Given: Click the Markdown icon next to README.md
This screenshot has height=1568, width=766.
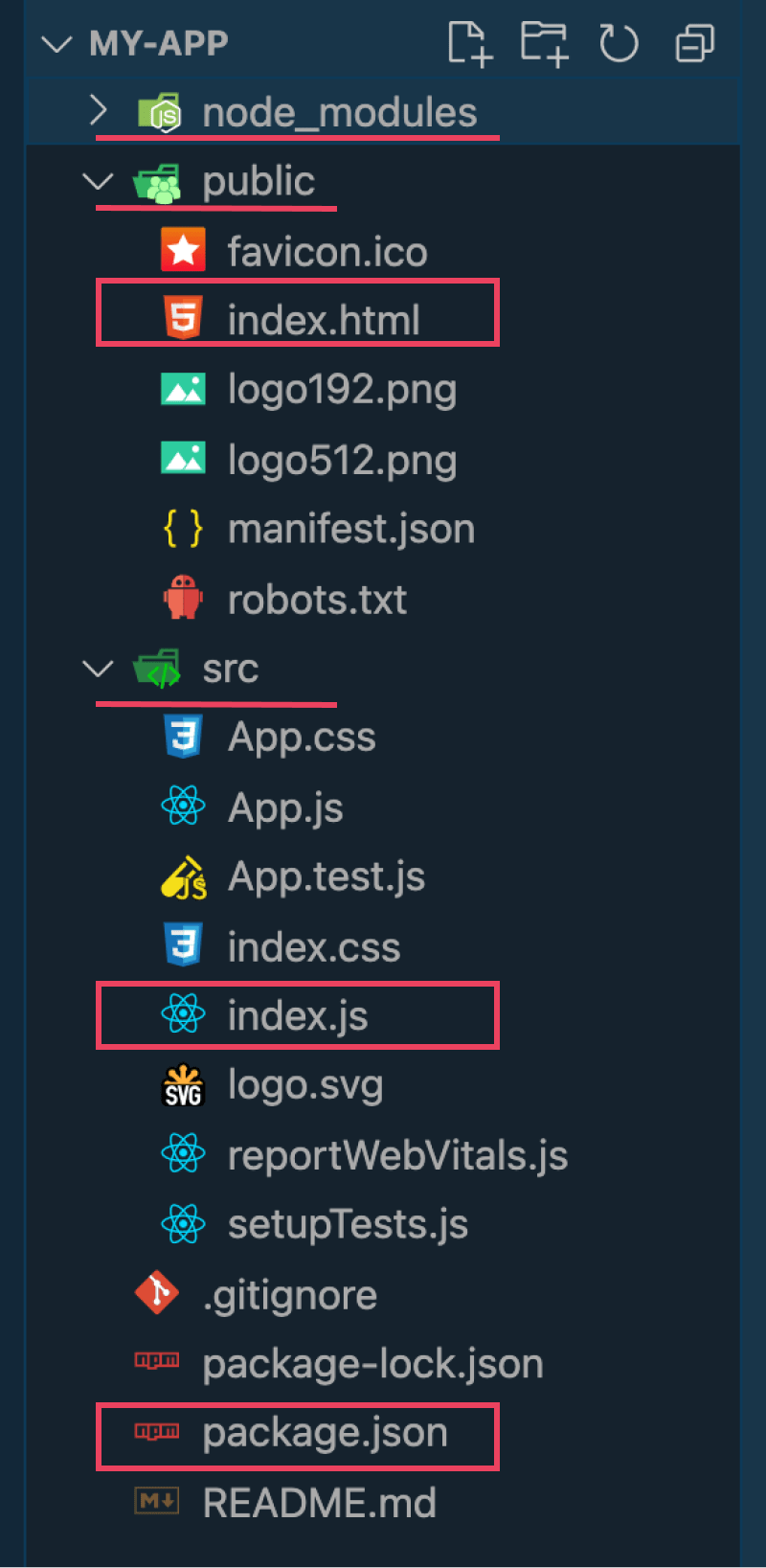Looking at the screenshot, I should 155,1501.
